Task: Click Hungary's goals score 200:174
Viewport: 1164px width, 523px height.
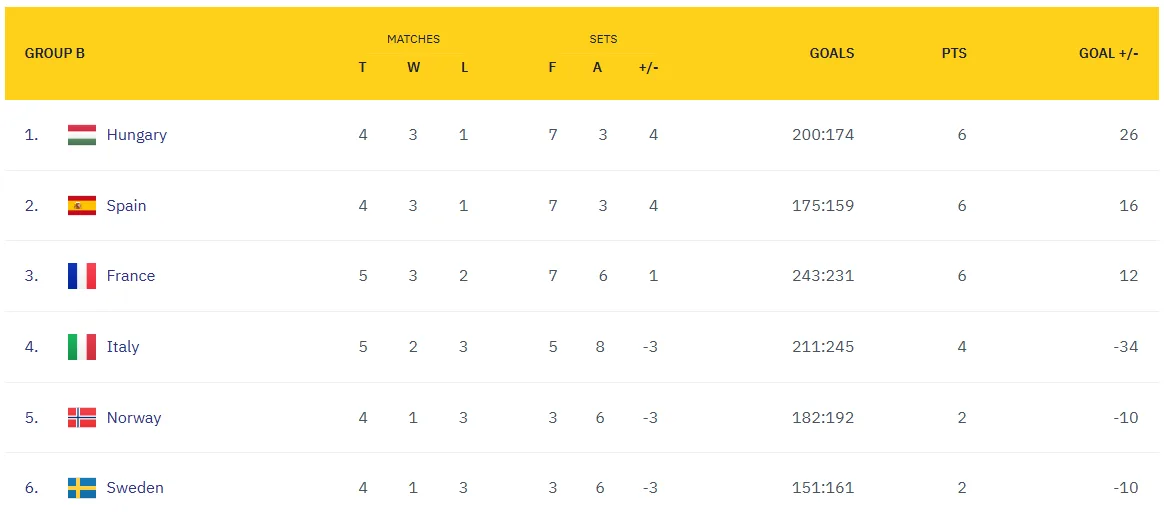Action: tap(822, 135)
